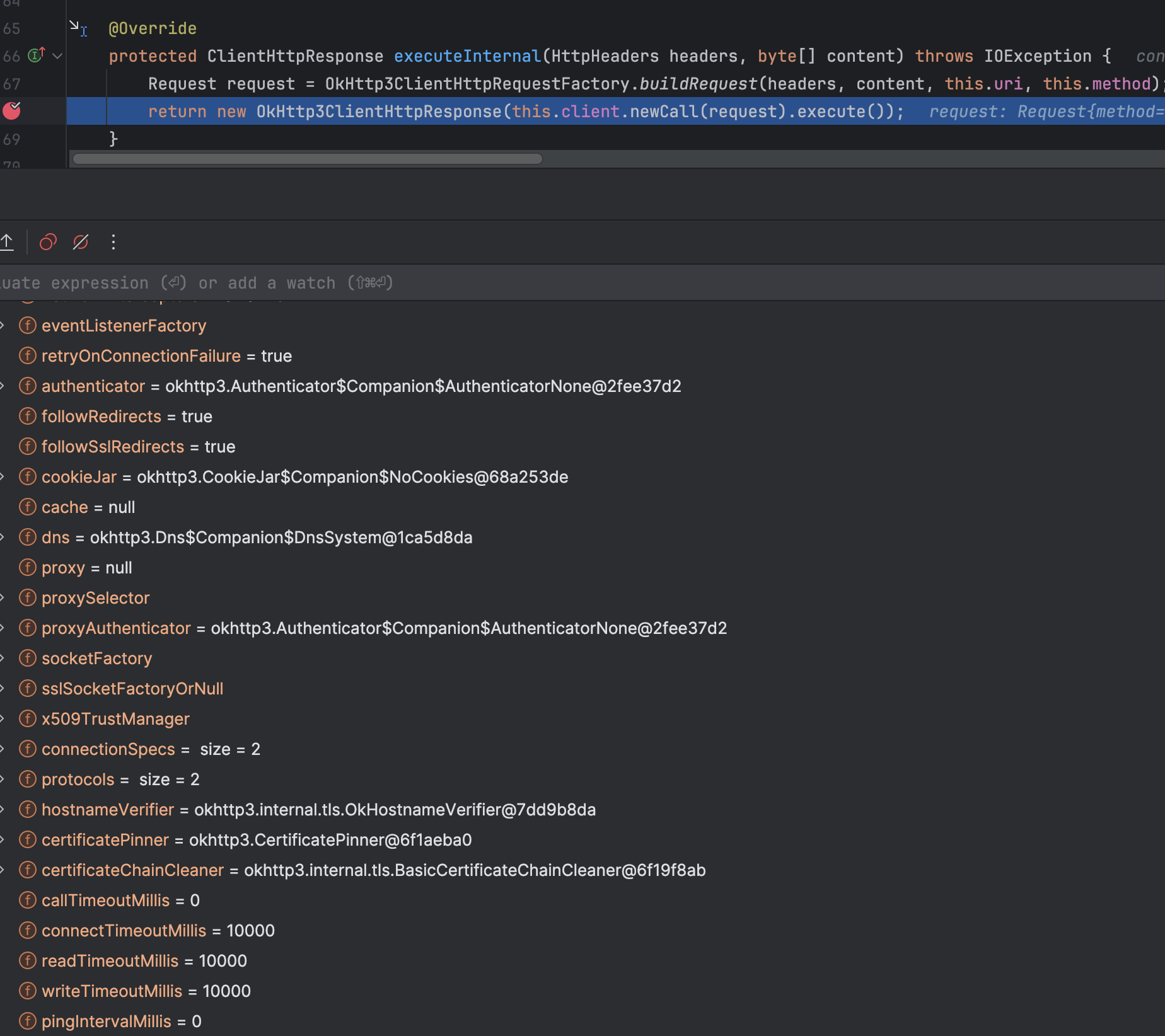Click the field icon beside writeTimeoutMillis
Image resolution: width=1165 pixels, height=1036 pixels.
[x=28, y=991]
